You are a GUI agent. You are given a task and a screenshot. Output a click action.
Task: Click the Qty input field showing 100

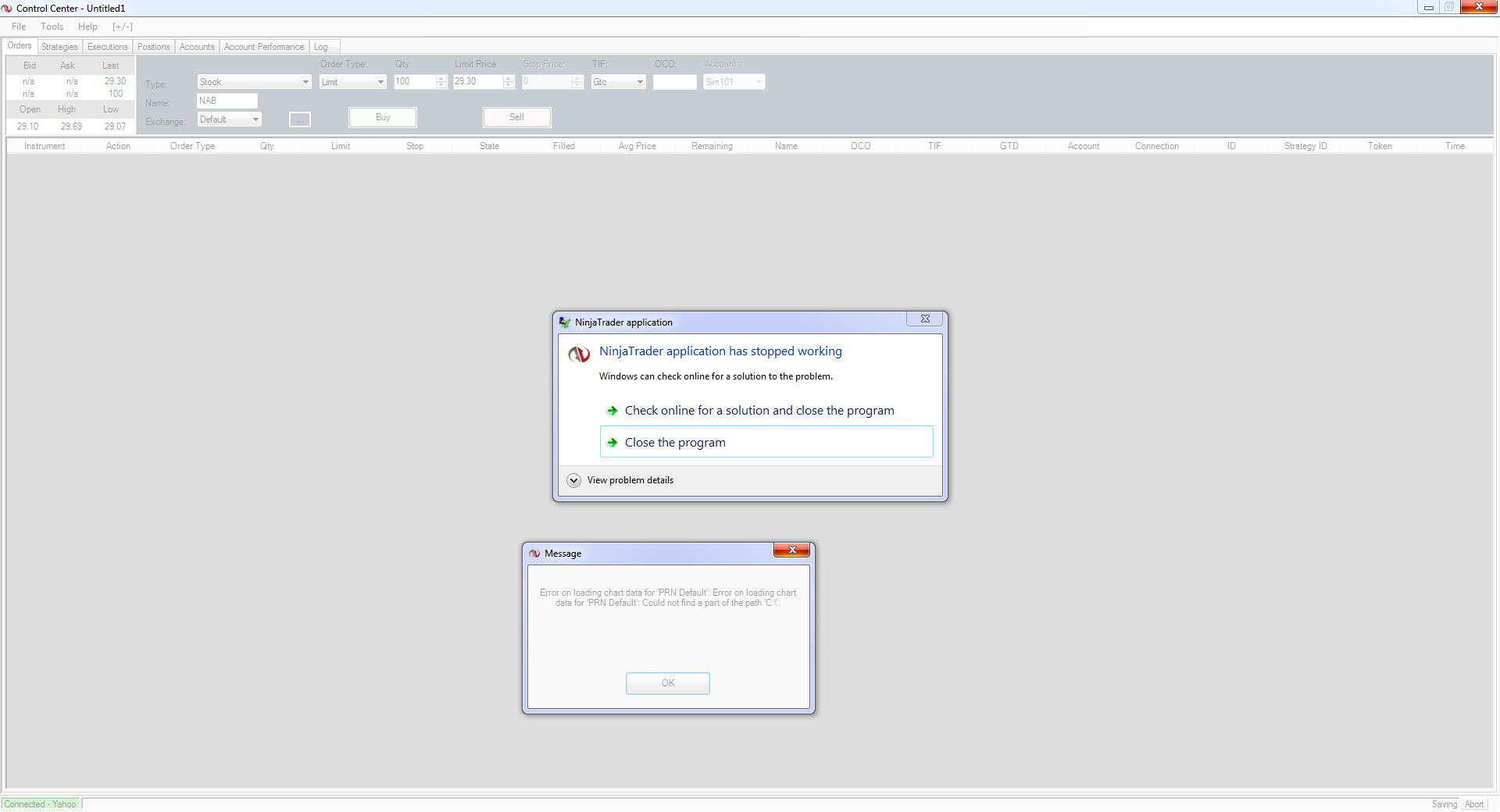click(x=415, y=82)
